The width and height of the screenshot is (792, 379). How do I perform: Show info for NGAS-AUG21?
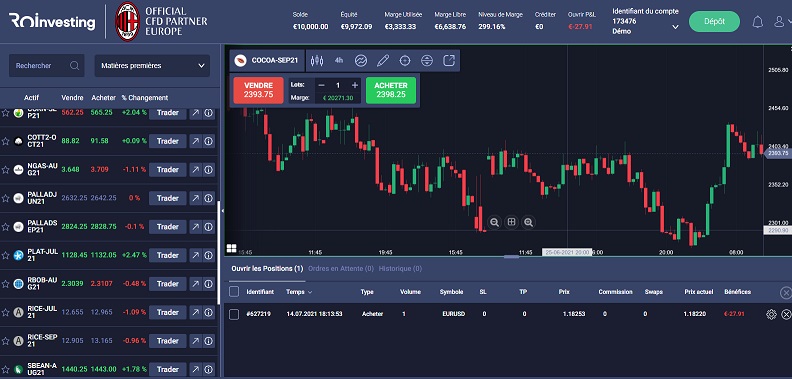(x=209, y=170)
